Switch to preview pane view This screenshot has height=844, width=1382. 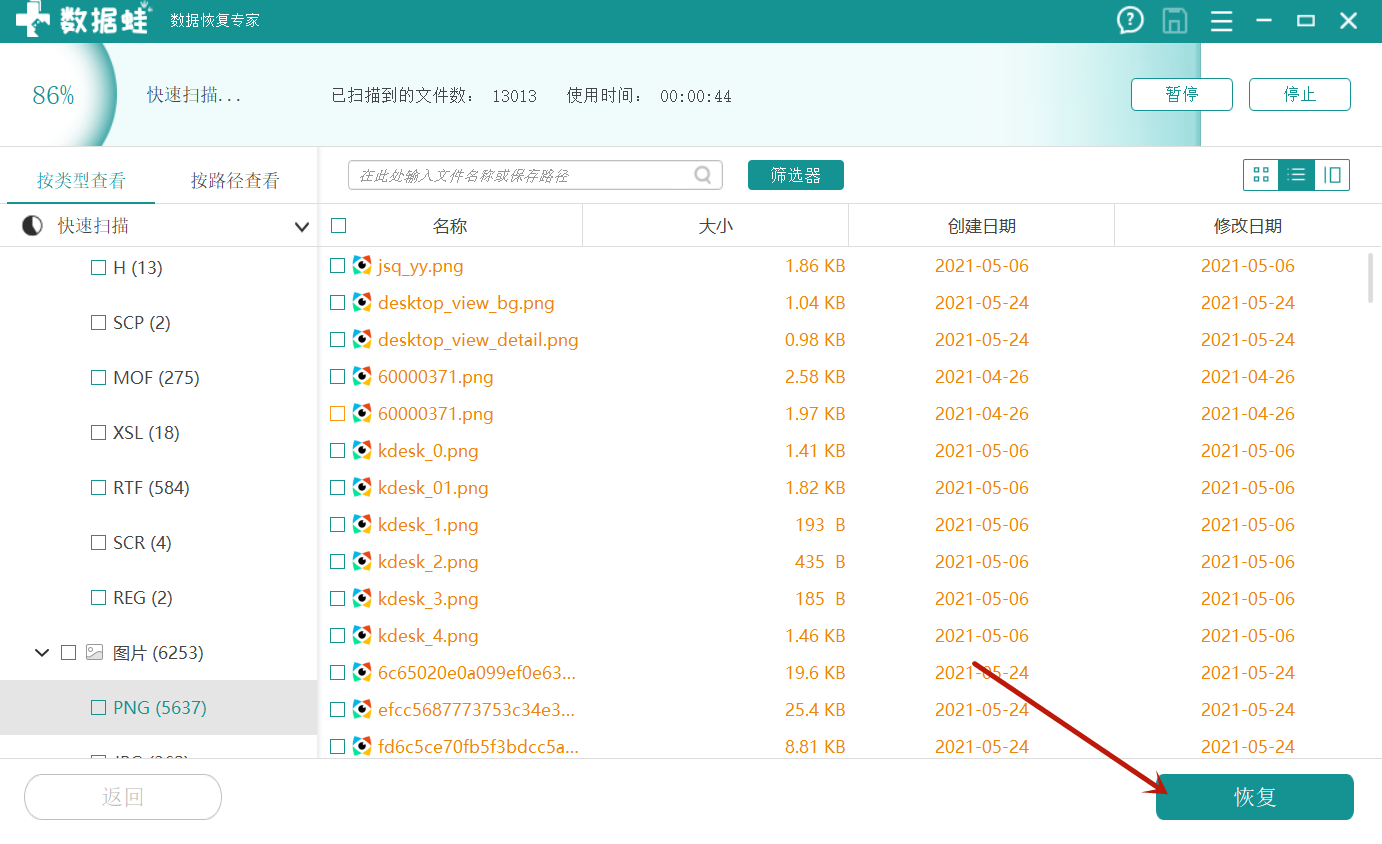point(1332,175)
